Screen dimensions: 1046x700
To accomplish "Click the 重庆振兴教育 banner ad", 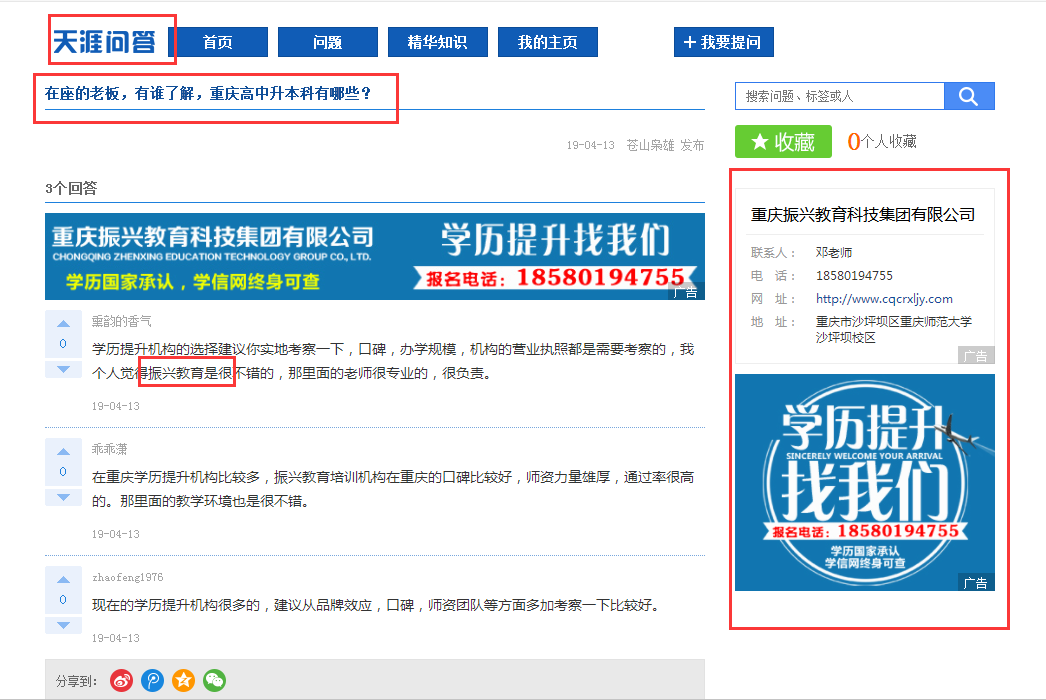I will pyautogui.click(x=375, y=256).
